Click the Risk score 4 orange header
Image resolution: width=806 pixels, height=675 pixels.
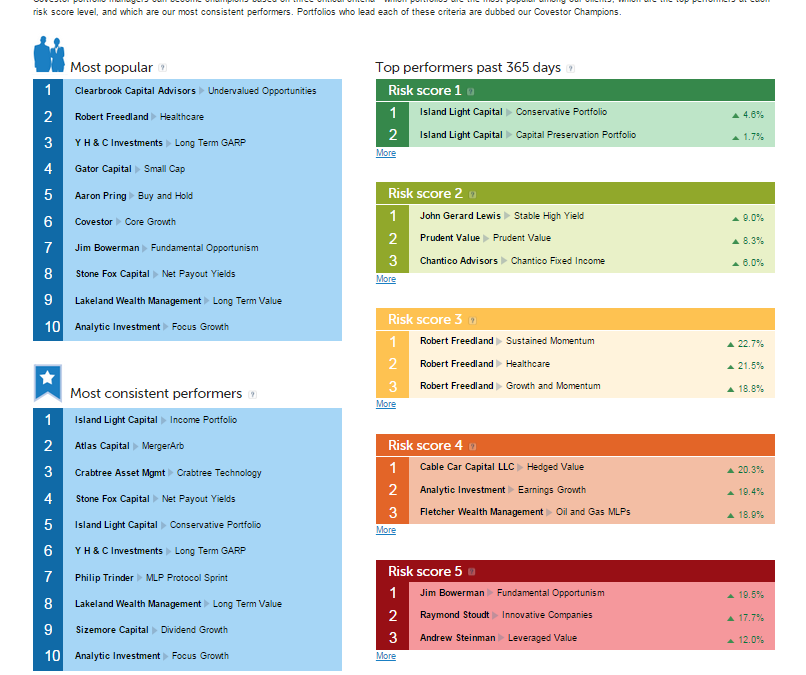574,445
